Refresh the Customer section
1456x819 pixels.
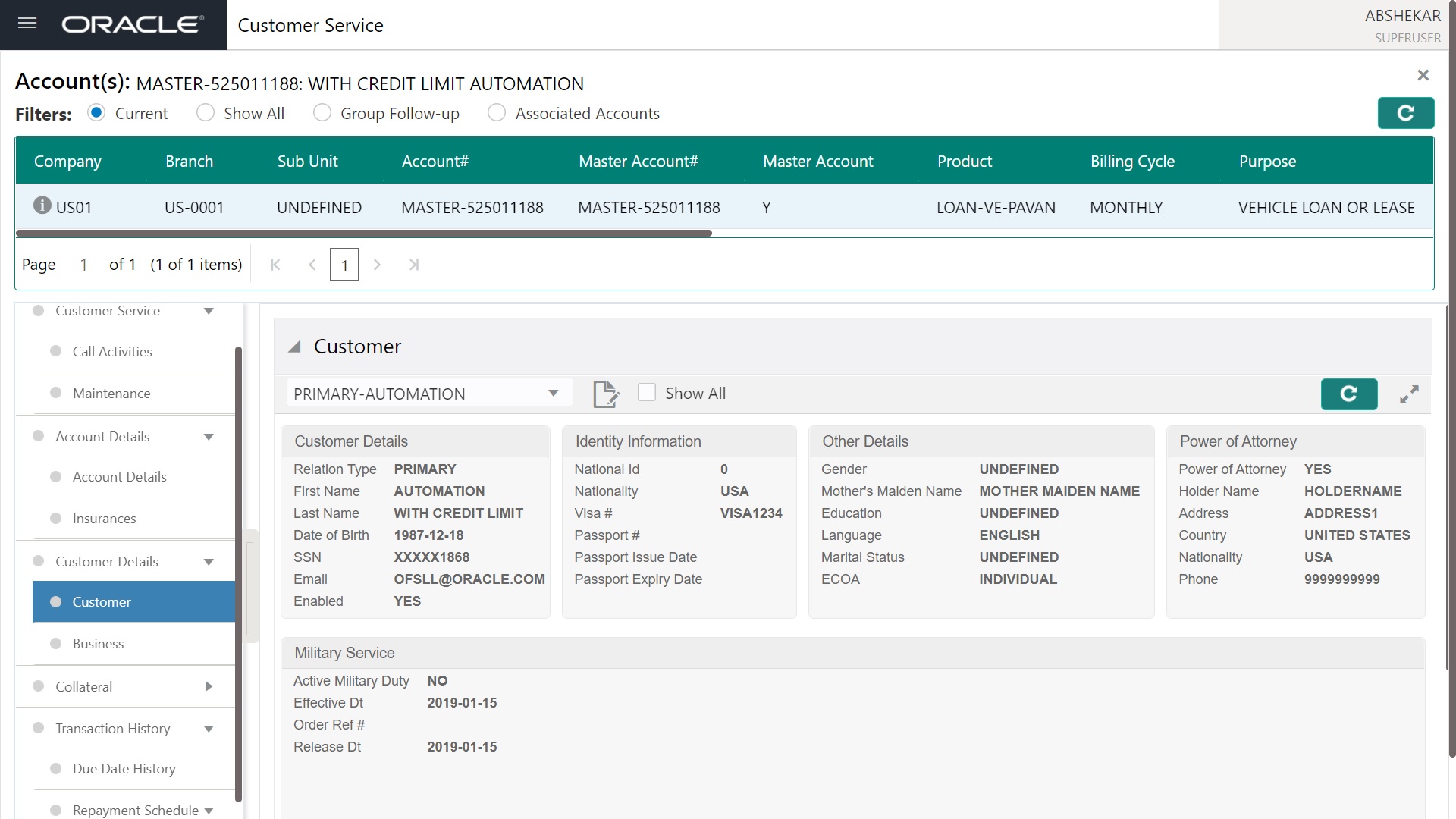(1348, 394)
